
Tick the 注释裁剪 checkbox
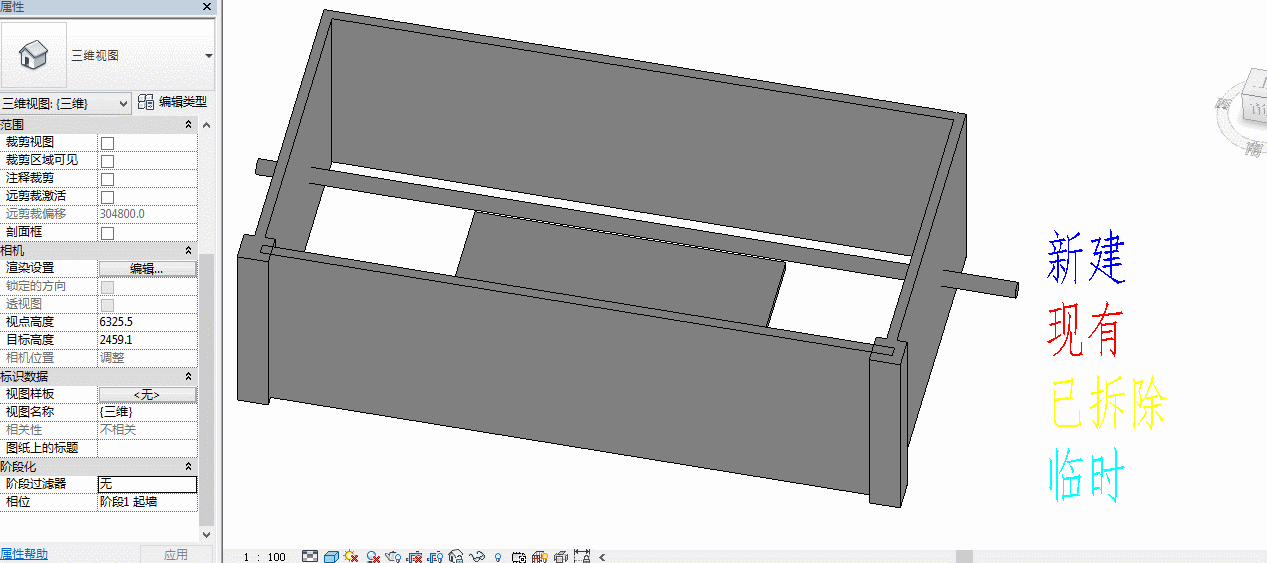(x=107, y=179)
